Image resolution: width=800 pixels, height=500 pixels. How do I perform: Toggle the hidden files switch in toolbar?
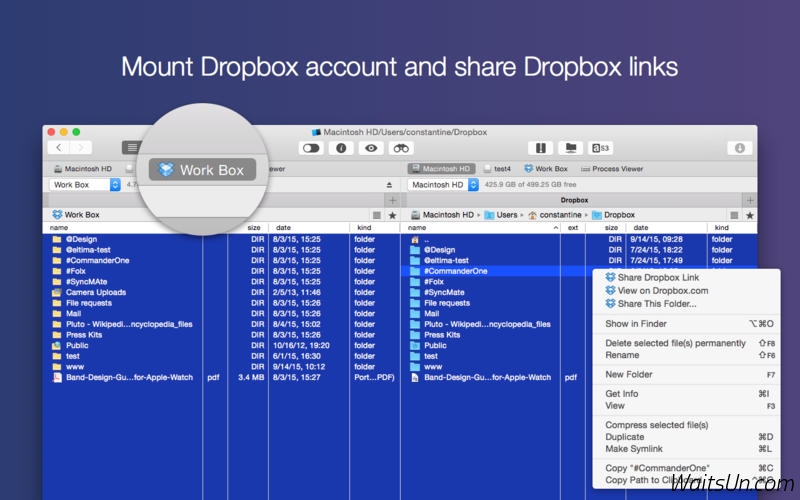(311, 148)
